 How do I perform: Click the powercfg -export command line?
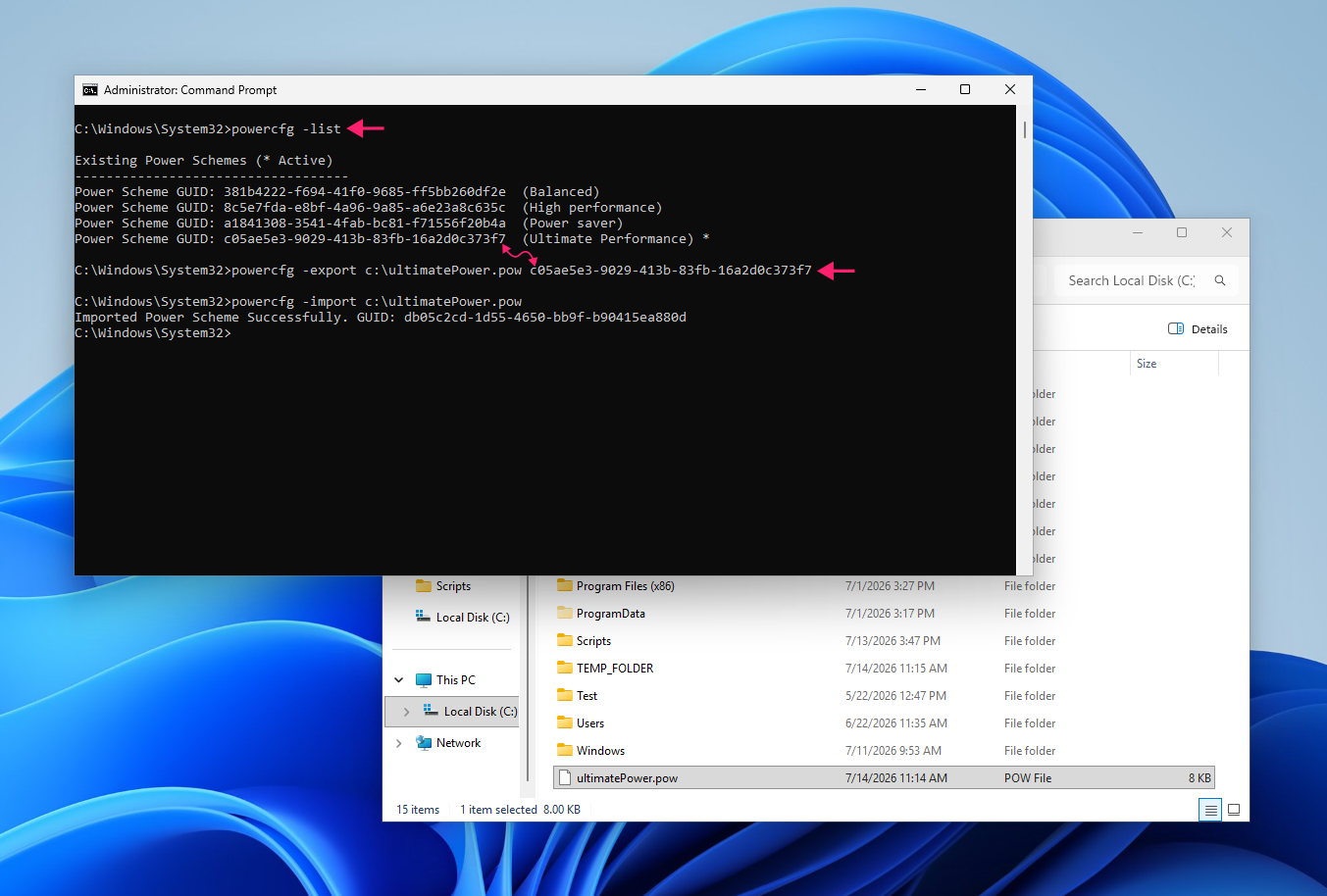443,271
